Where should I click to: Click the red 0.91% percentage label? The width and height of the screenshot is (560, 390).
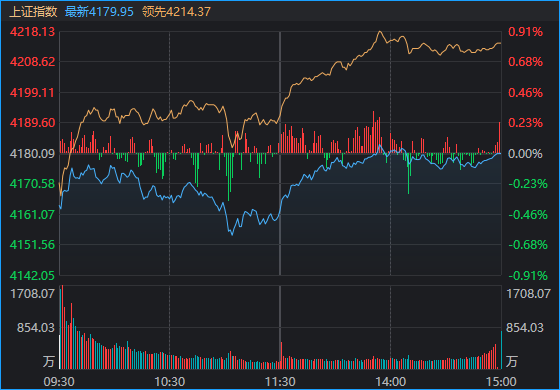pos(525,32)
